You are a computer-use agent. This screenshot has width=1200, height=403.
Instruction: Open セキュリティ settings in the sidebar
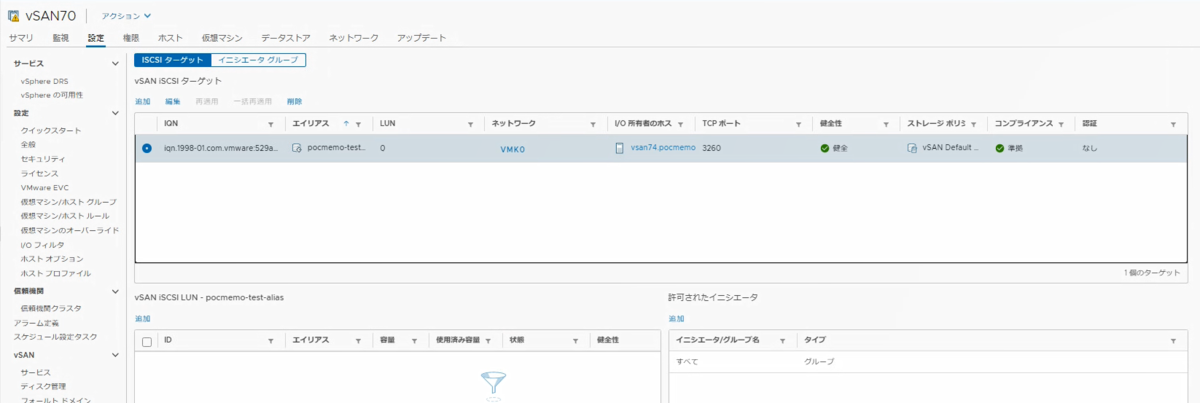(x=43, y=159)
